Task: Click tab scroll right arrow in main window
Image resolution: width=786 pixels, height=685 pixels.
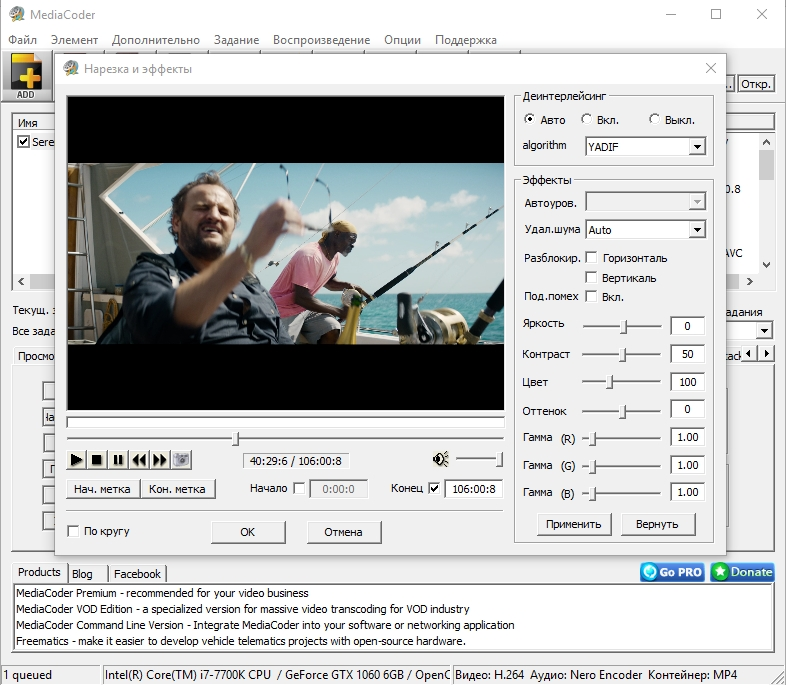Action: point(765,354)
